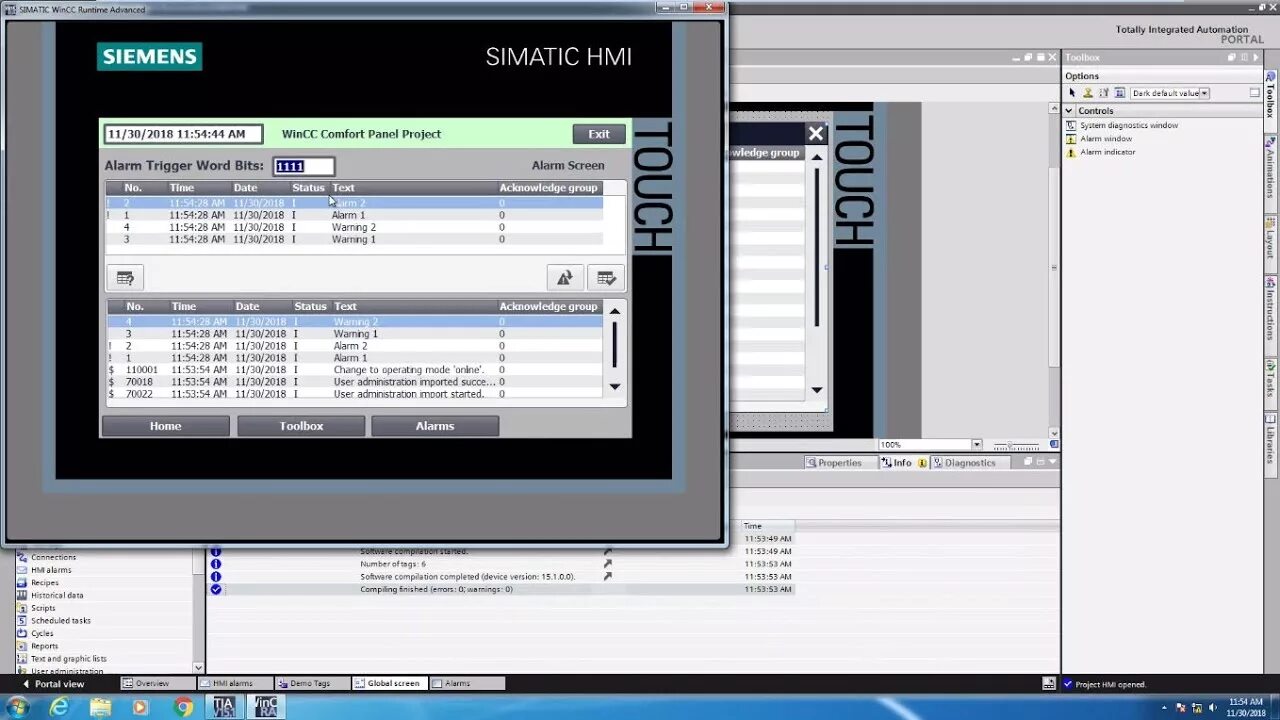Select the Alarm 2 row in upper alarm list

355,203
